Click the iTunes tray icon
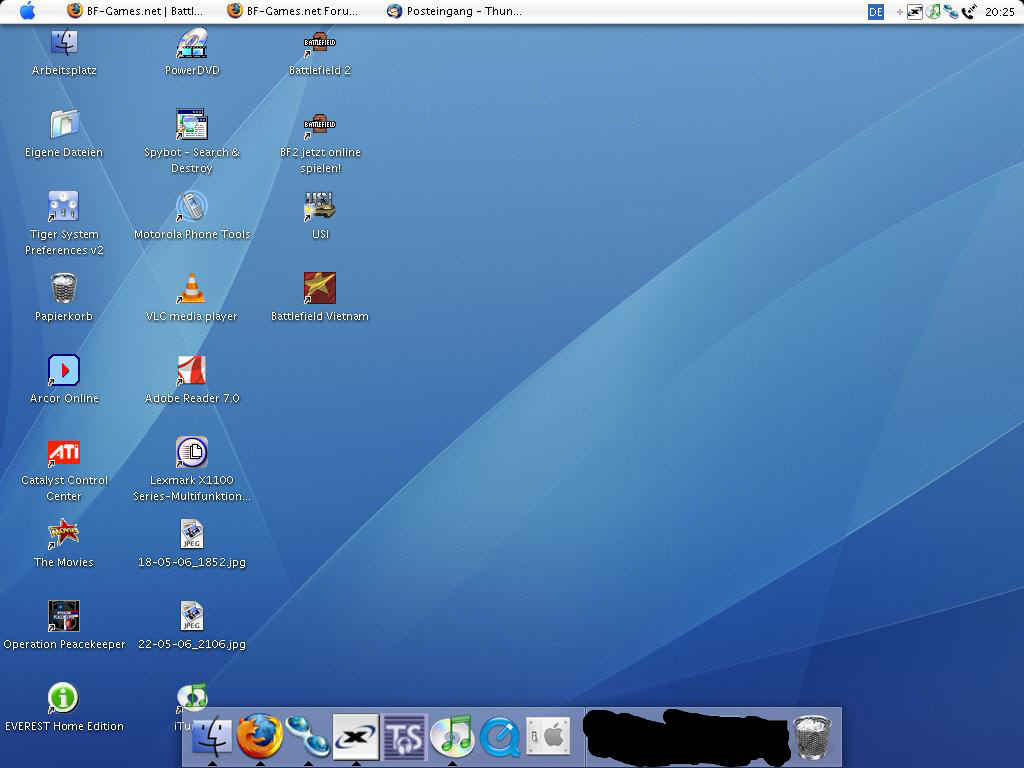Viewport: 1024px width, 768px height. (x=933, y=12)
